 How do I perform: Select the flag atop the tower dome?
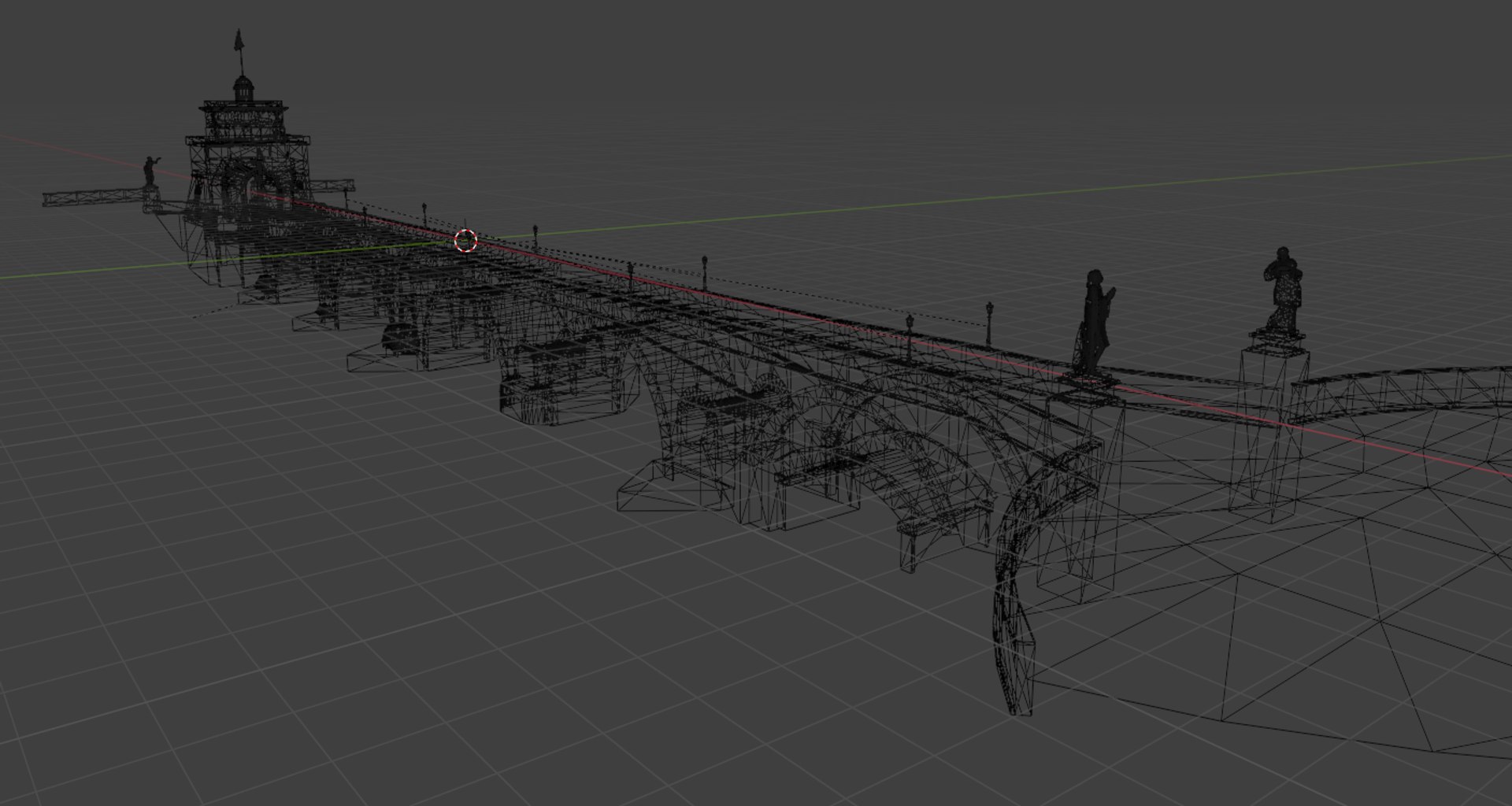239,39
